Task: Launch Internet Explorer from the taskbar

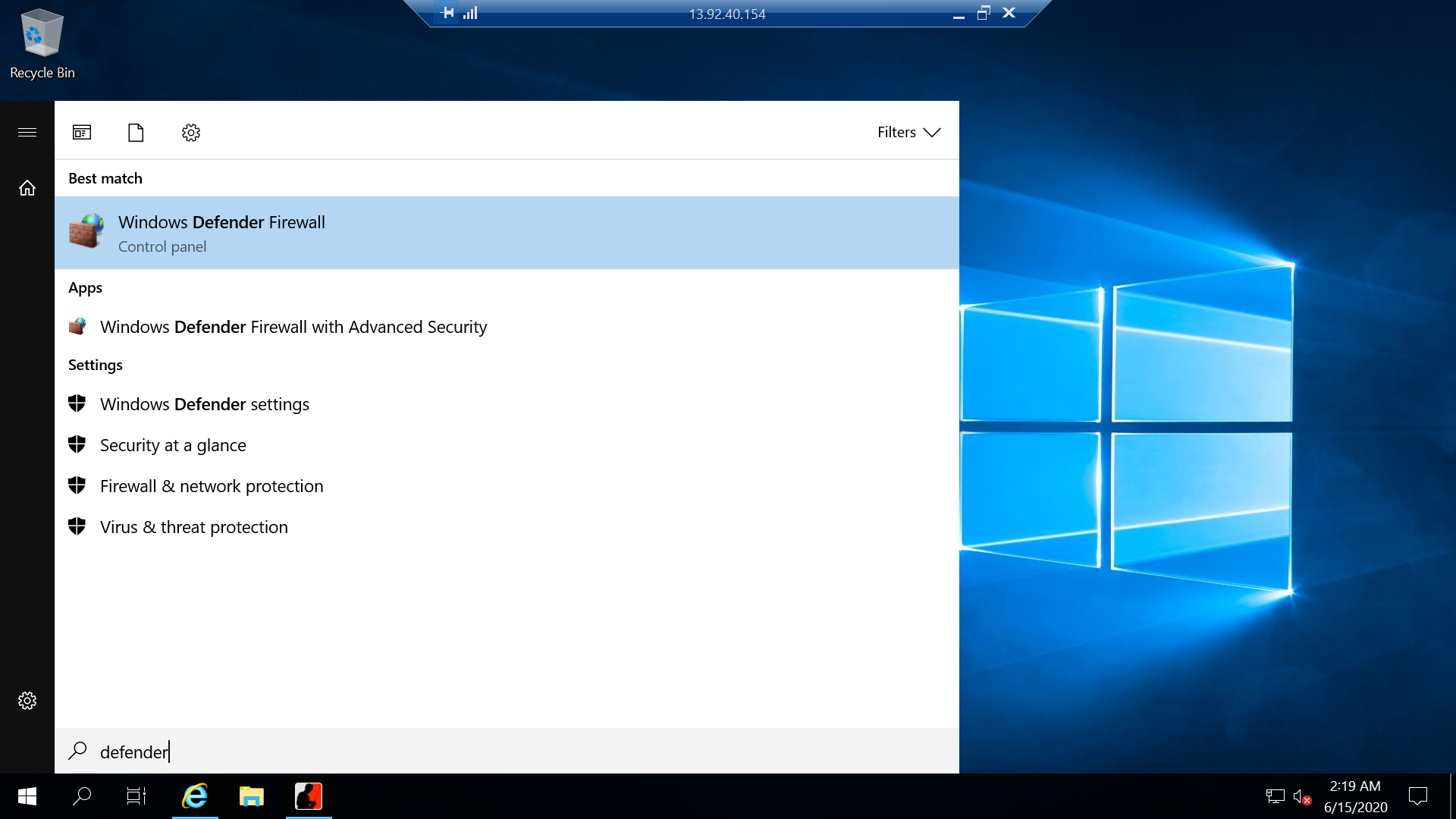Action: tap(195, 796)
